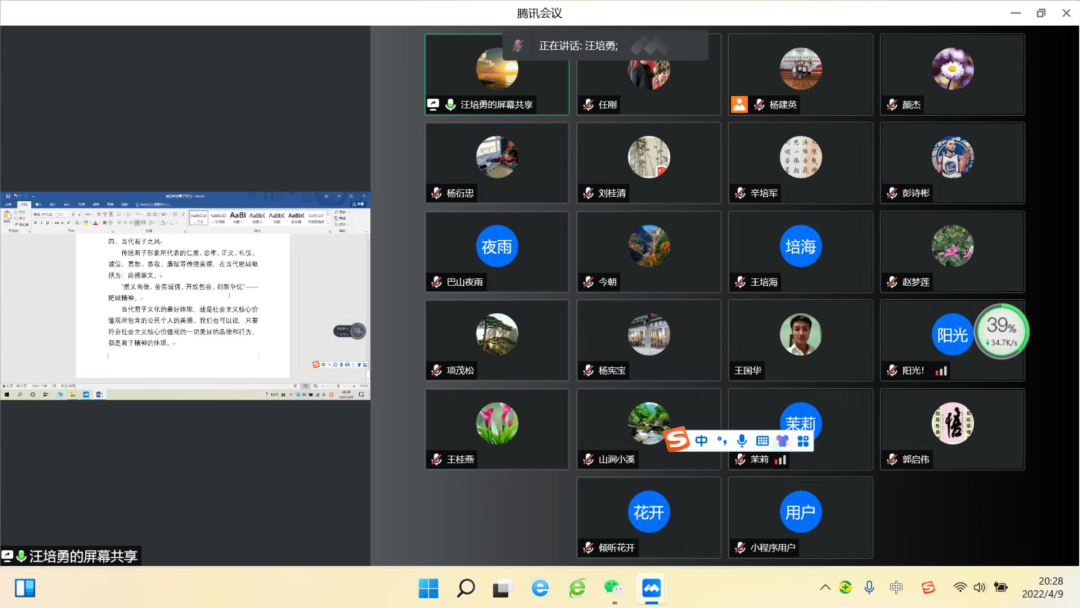
Task: Click the 39% speed monitor floating widget
Action: point(1001,331)
